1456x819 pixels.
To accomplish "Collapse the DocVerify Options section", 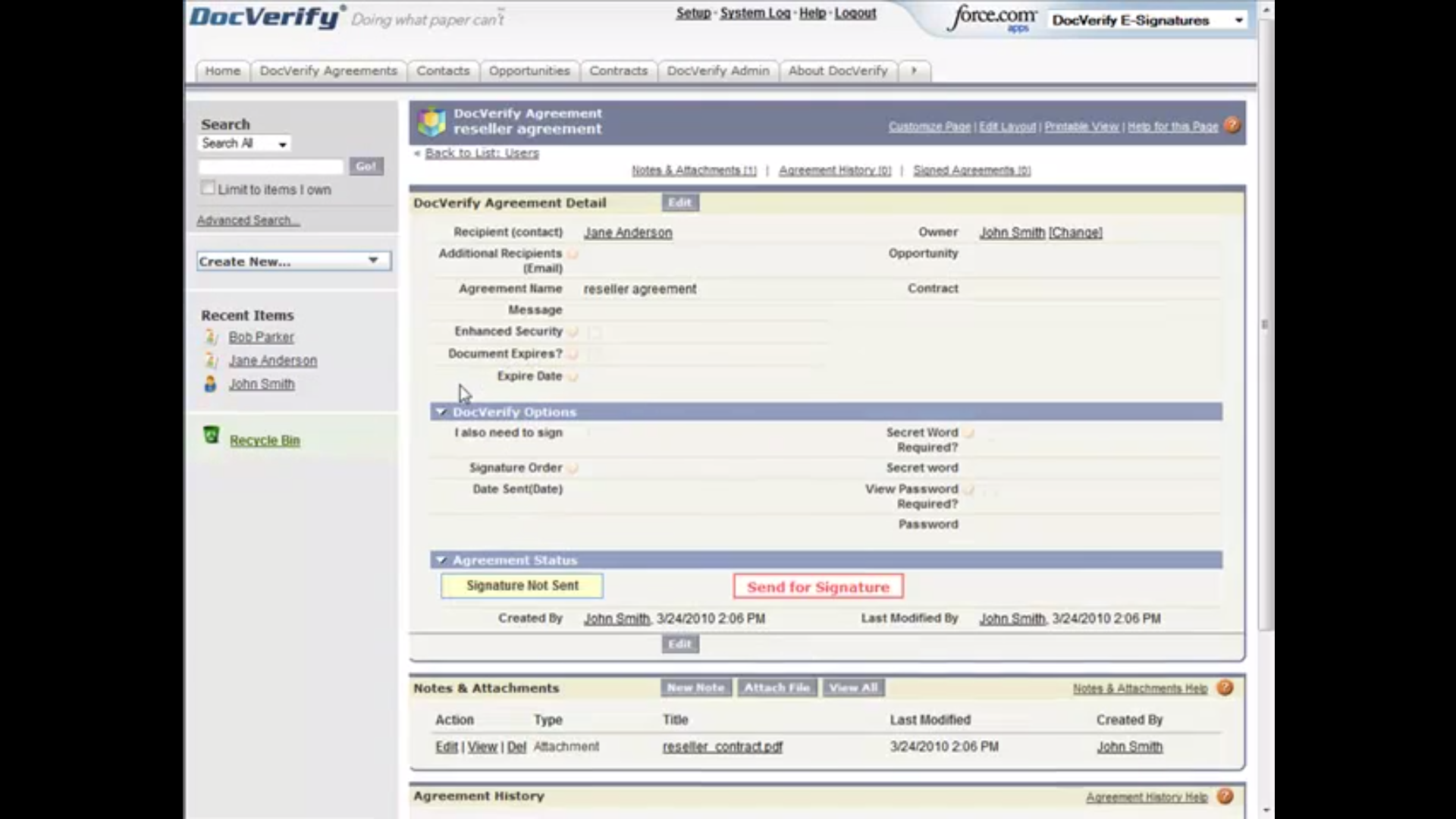I will 441,412.
